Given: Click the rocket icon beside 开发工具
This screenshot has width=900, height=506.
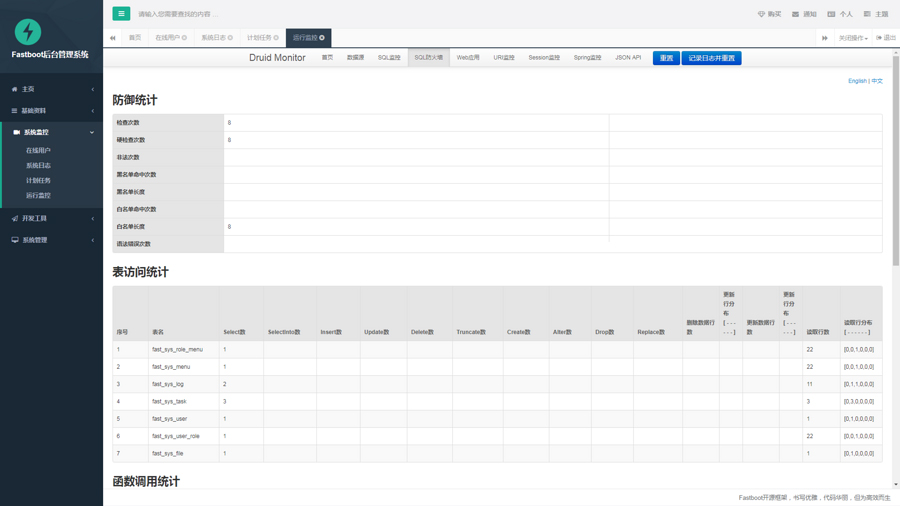Looking at the screenshot, I should tap(15, 219).
